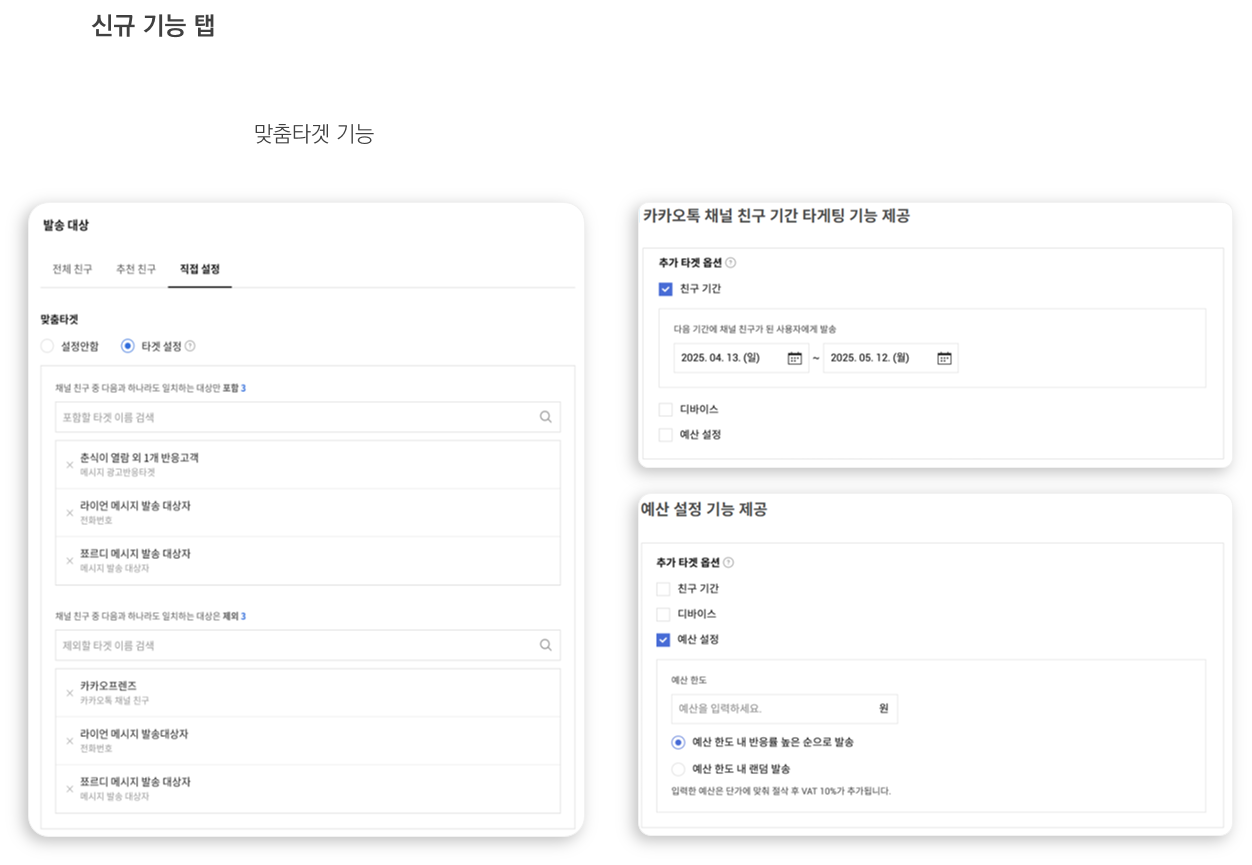This screenshot has height=865, width=1252.
Task: Open the calendar for end date 2025. 05. 12.
Action: (944, 358)
